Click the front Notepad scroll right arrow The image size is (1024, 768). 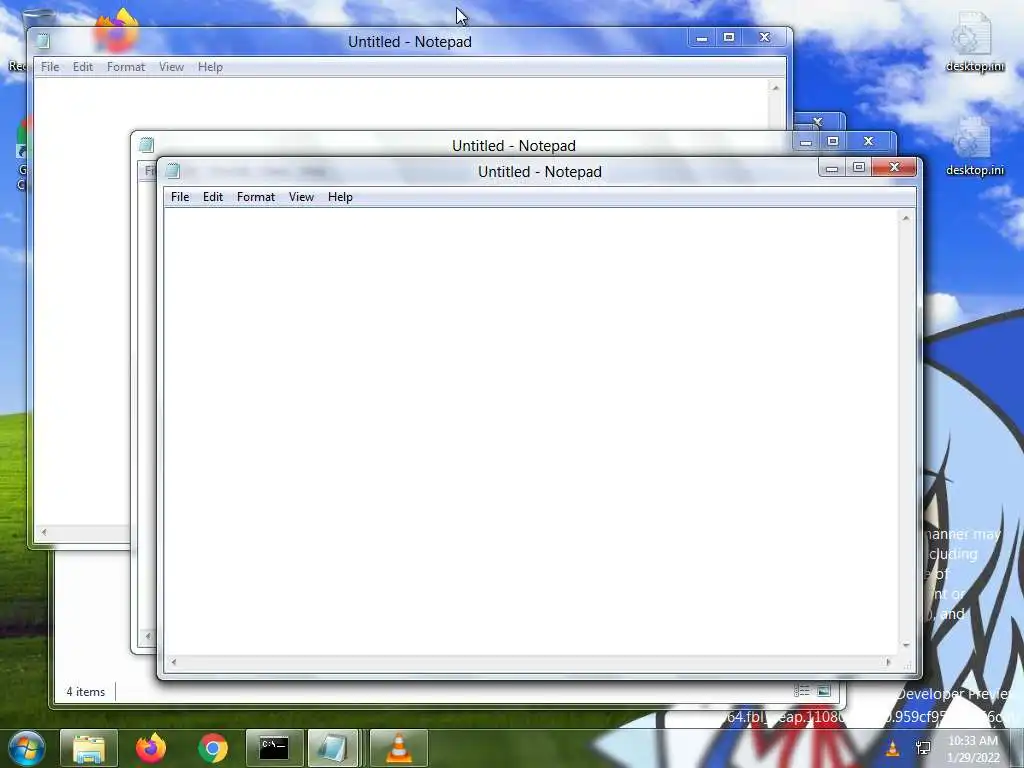888,662
